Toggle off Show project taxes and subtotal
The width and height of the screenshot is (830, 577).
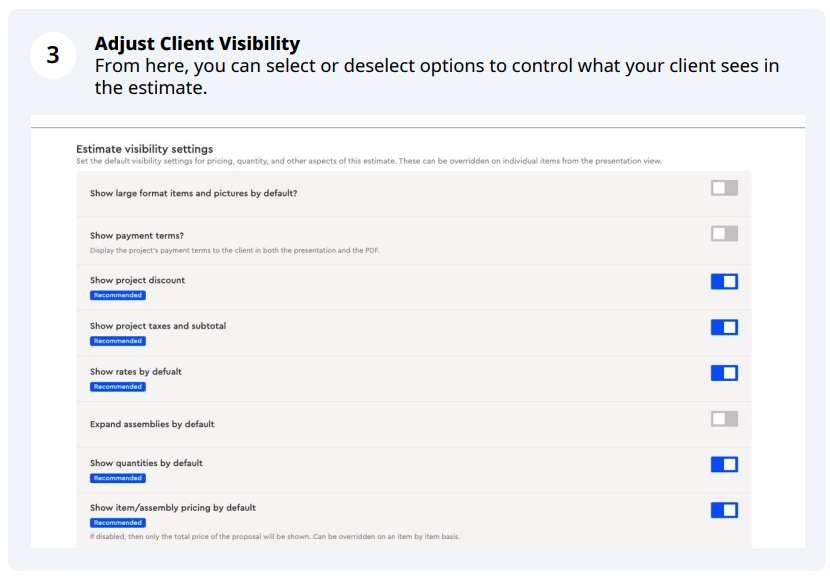(724, 327)
